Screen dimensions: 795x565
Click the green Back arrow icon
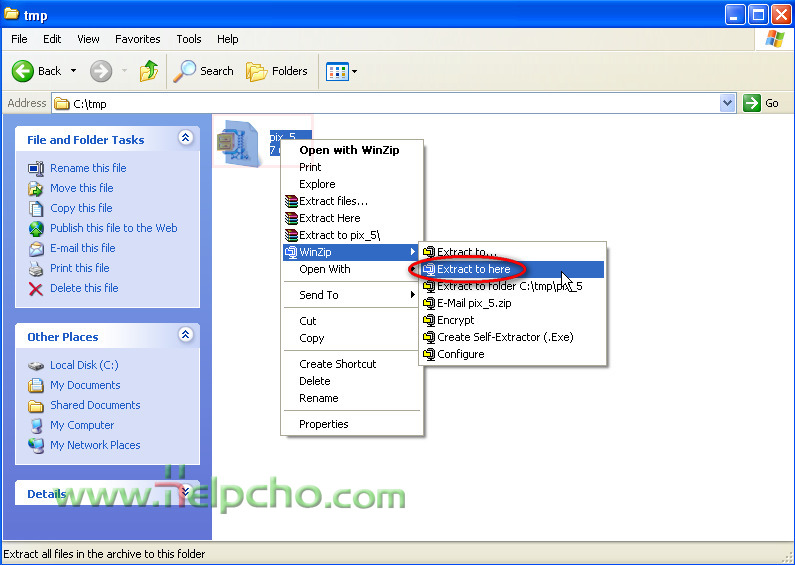coord(23,71)
